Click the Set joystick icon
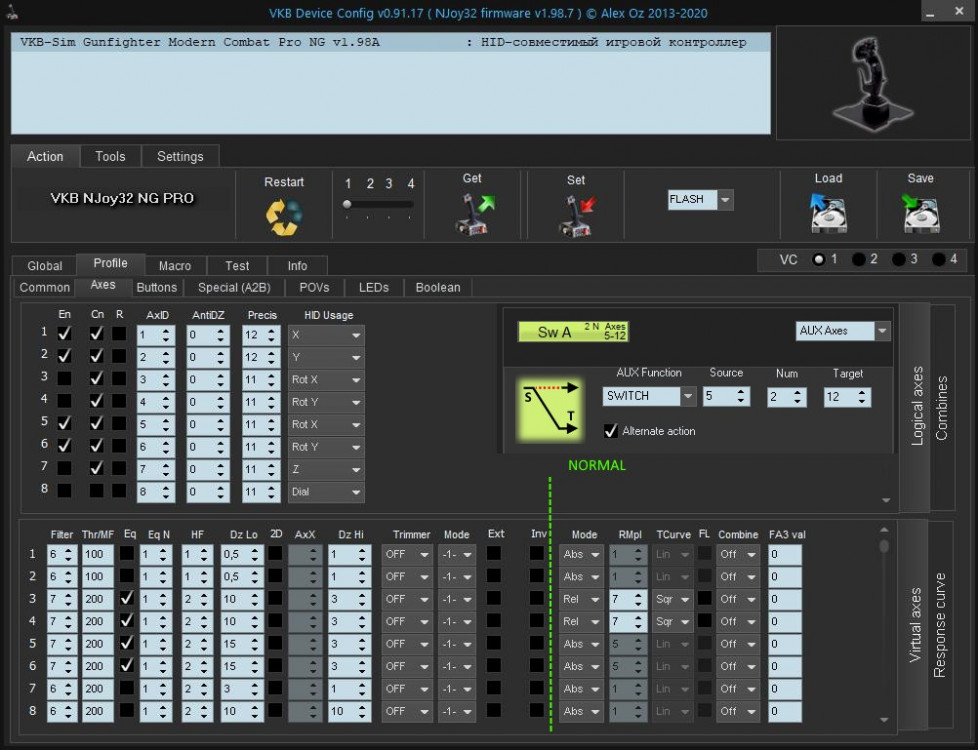 [576, 215]
